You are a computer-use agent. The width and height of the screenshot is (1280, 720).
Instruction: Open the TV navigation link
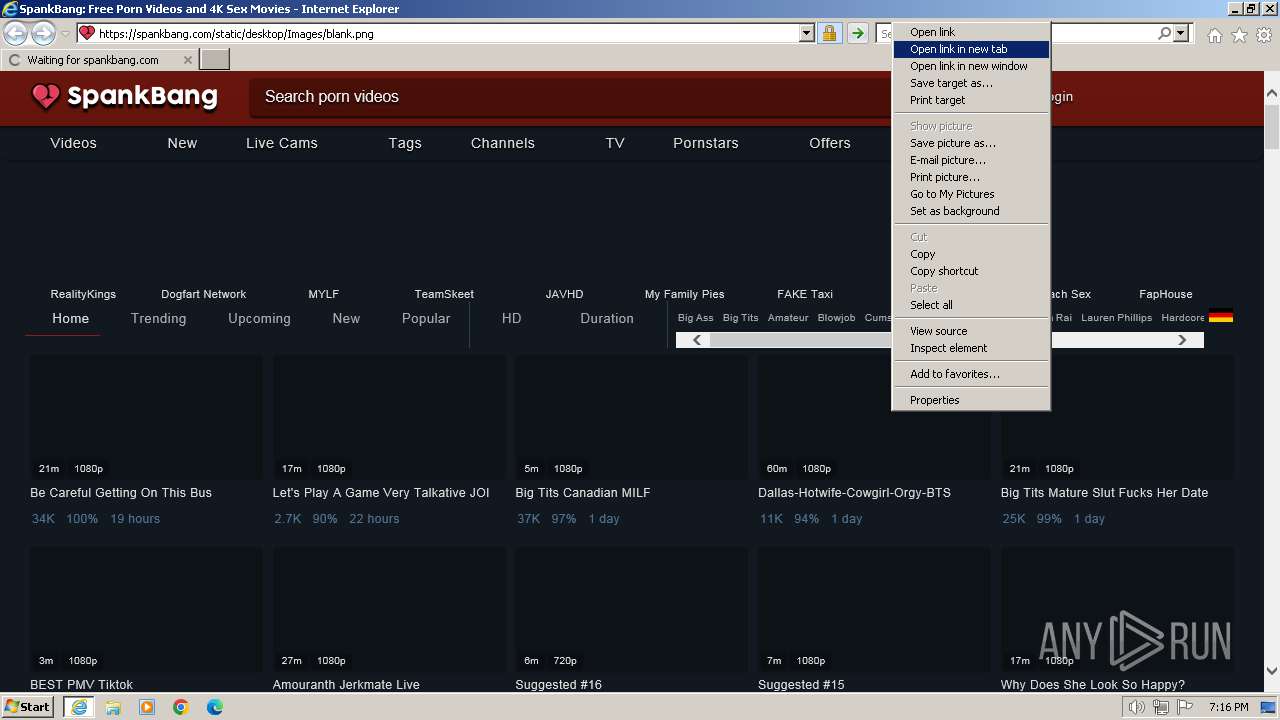tap(615, 143)
